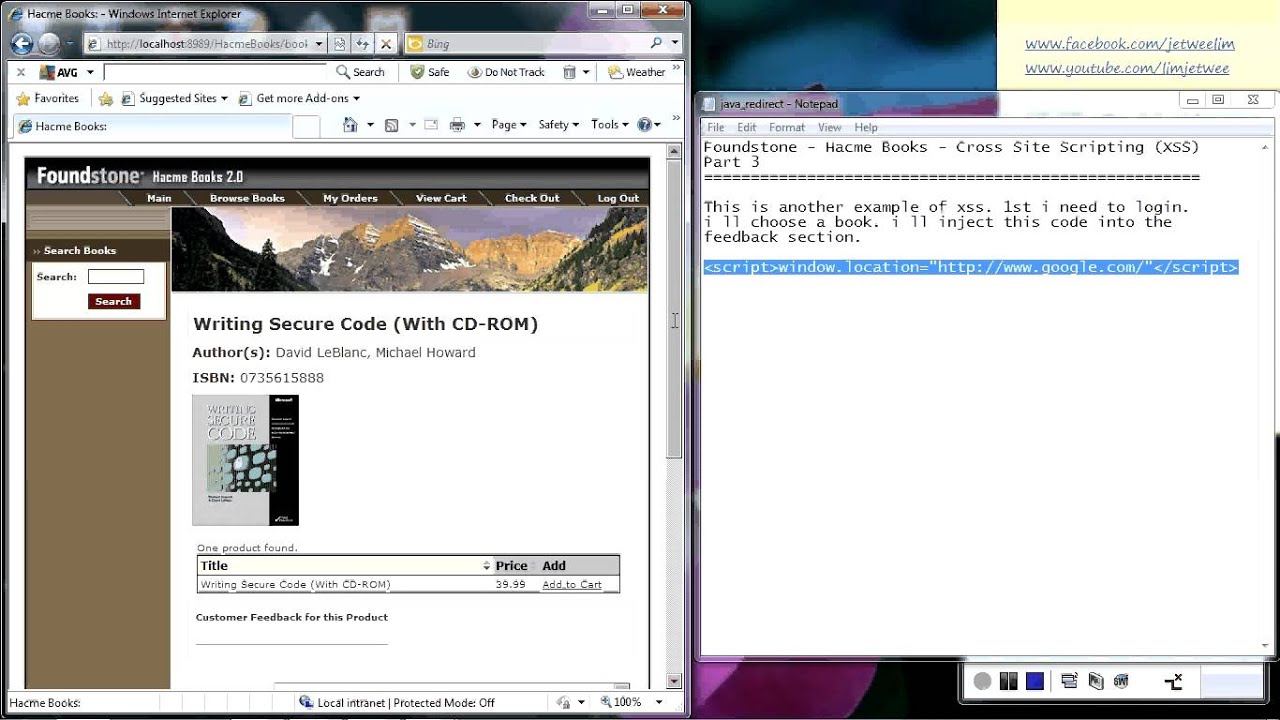This screenshot has height=720, width=1280.
Task: Open Notepad Edit menu
Action: point(747,127)
